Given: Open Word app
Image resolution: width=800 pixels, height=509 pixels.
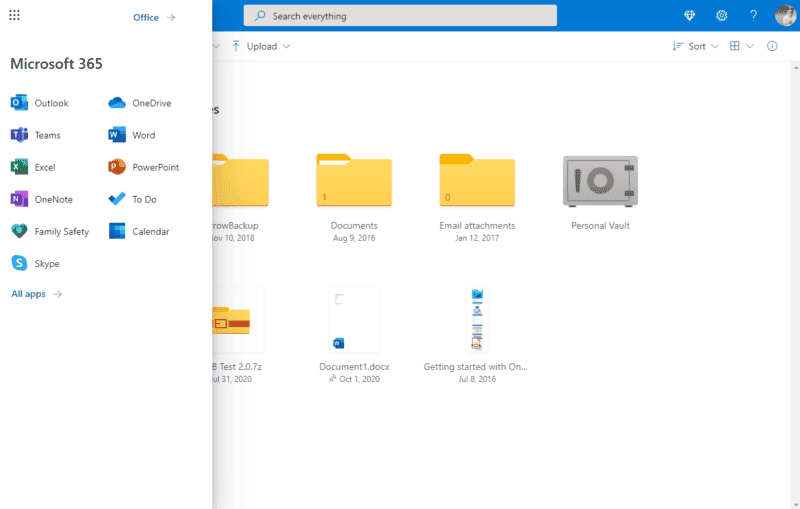Looking at the screenshot, I should click(x=132, y=135).
